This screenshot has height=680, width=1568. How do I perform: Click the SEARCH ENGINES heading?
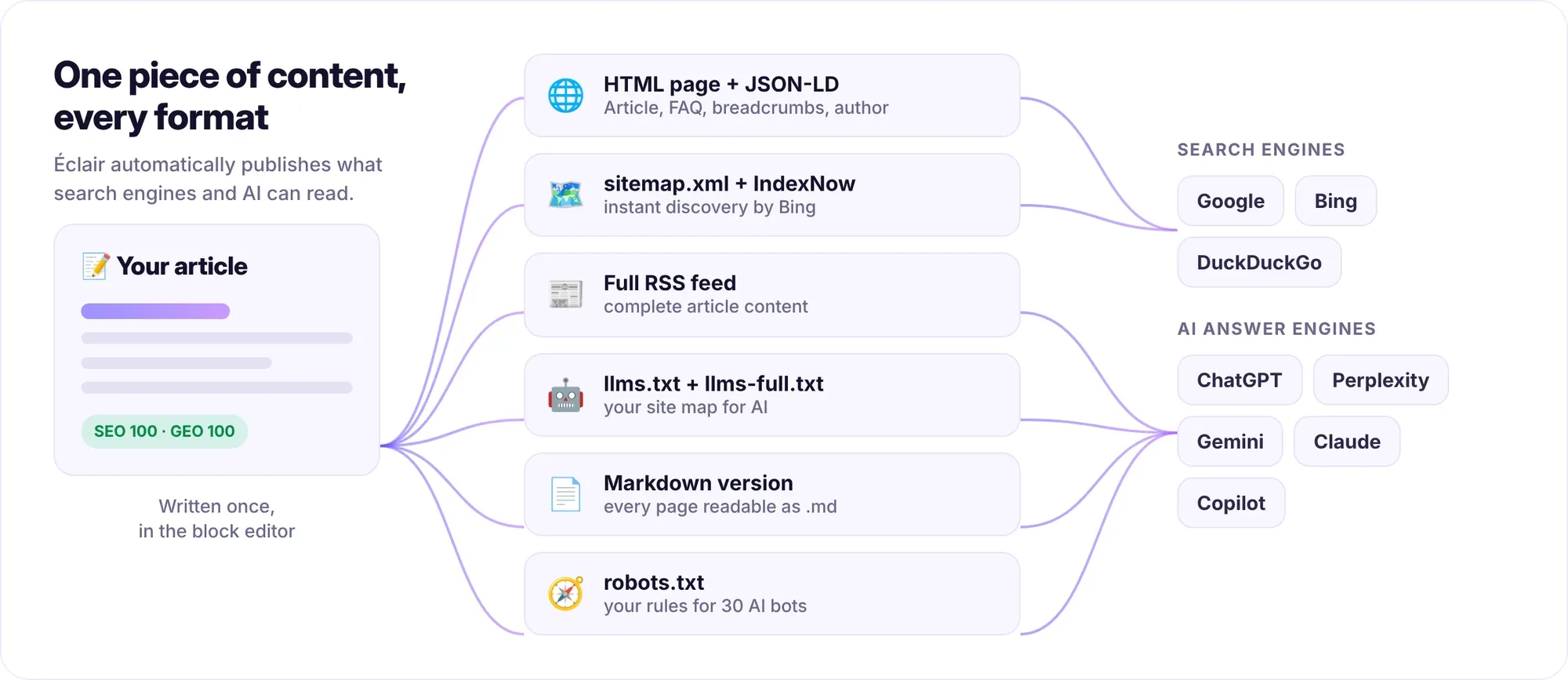pos(1261,150)
